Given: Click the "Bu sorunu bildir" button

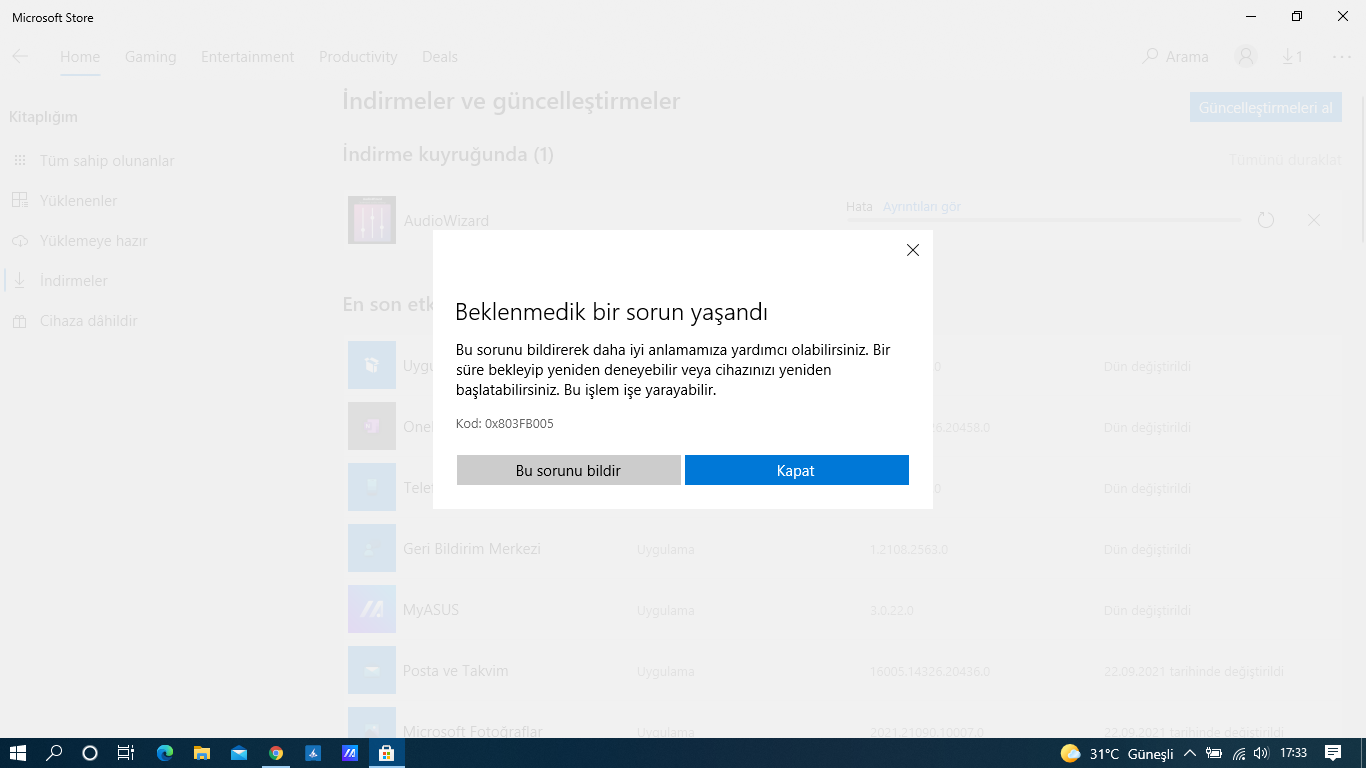Looking at the screenshot, I should click(x=569, y=470).
